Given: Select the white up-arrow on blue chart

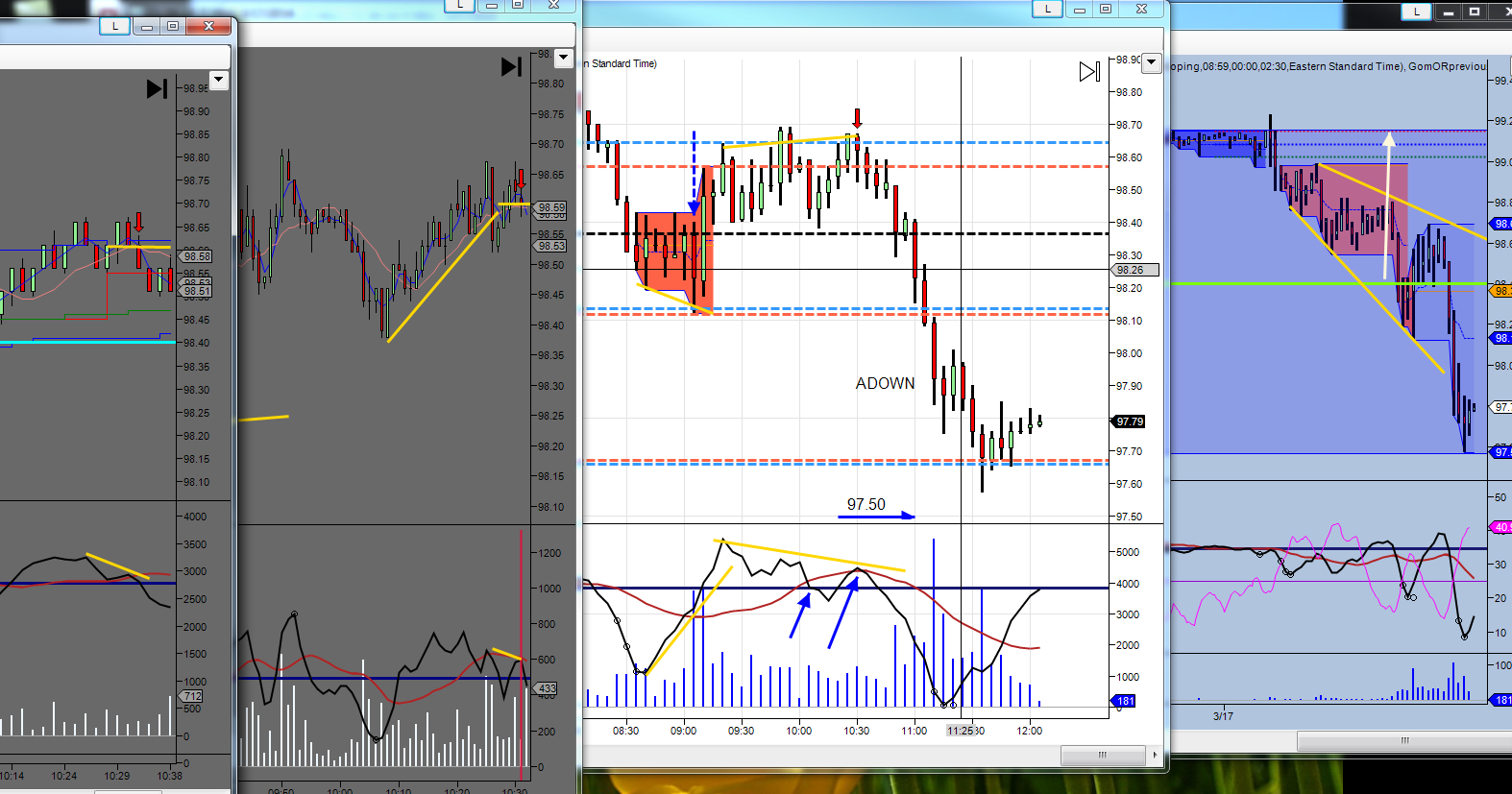Looking at the screenshot, I should coord(1388,206).
